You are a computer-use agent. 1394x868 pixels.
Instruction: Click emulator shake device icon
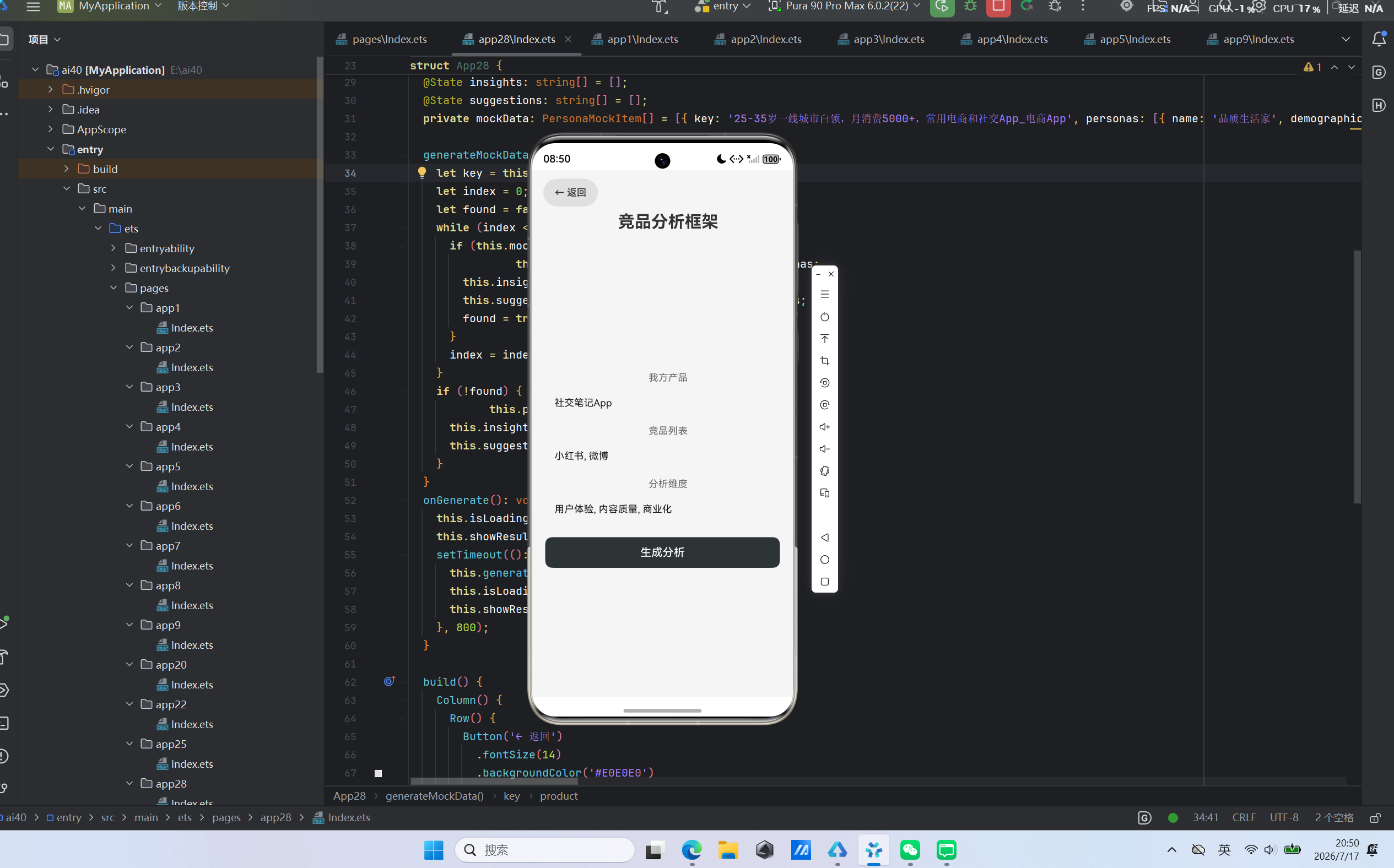pos(824,471)
